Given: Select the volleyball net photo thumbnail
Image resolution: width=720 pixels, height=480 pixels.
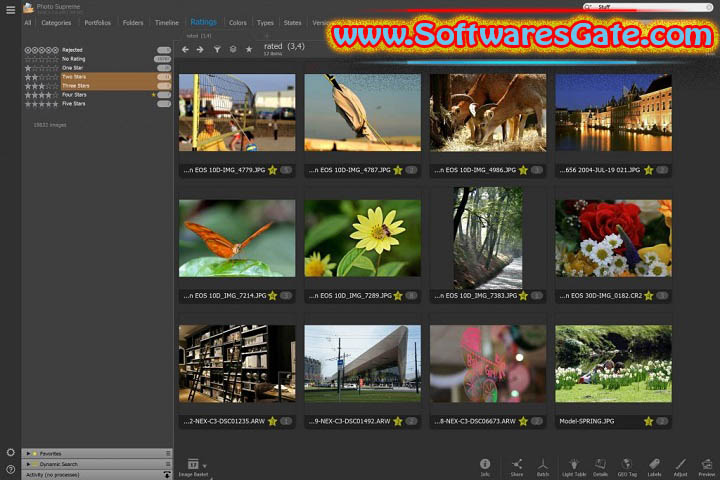Looking at the screenshot, I should (x=237, y=113).
